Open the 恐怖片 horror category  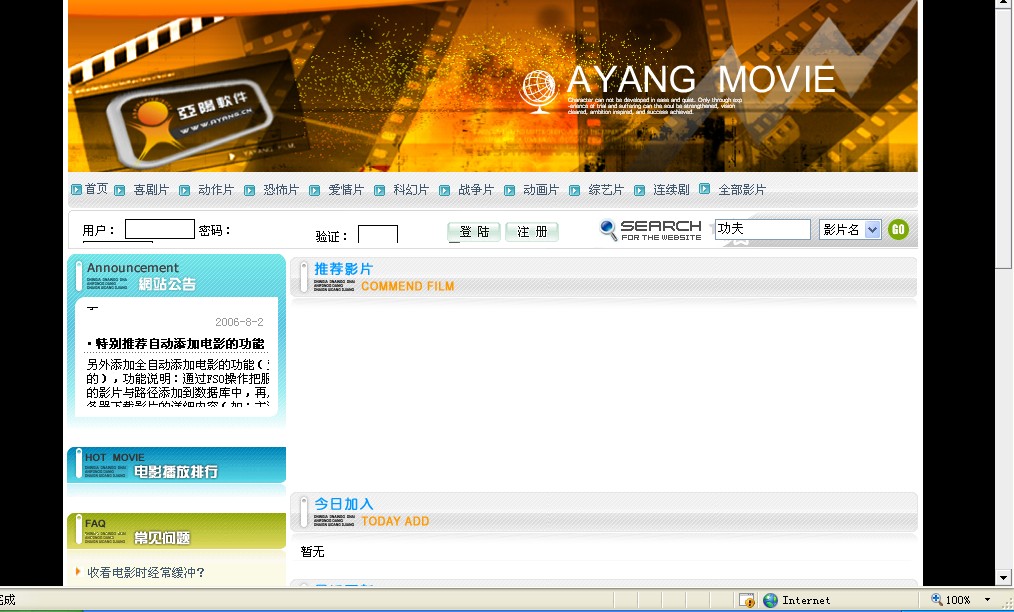(x=281, y=190)
